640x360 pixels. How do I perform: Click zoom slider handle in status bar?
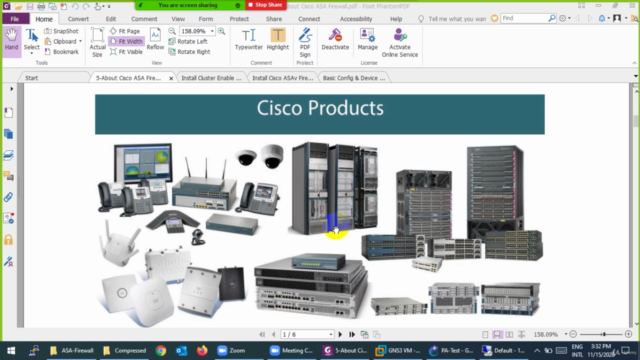[x=603, y=334]
